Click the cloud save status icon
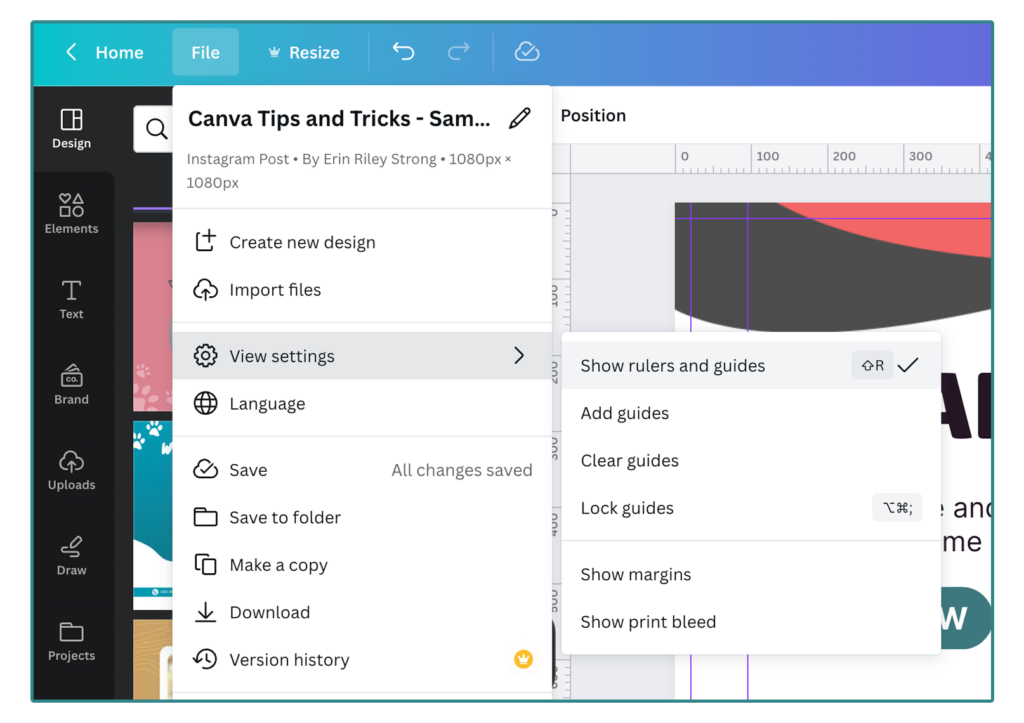Viewport: 1024px width, 723px height. tap(526, 52)
